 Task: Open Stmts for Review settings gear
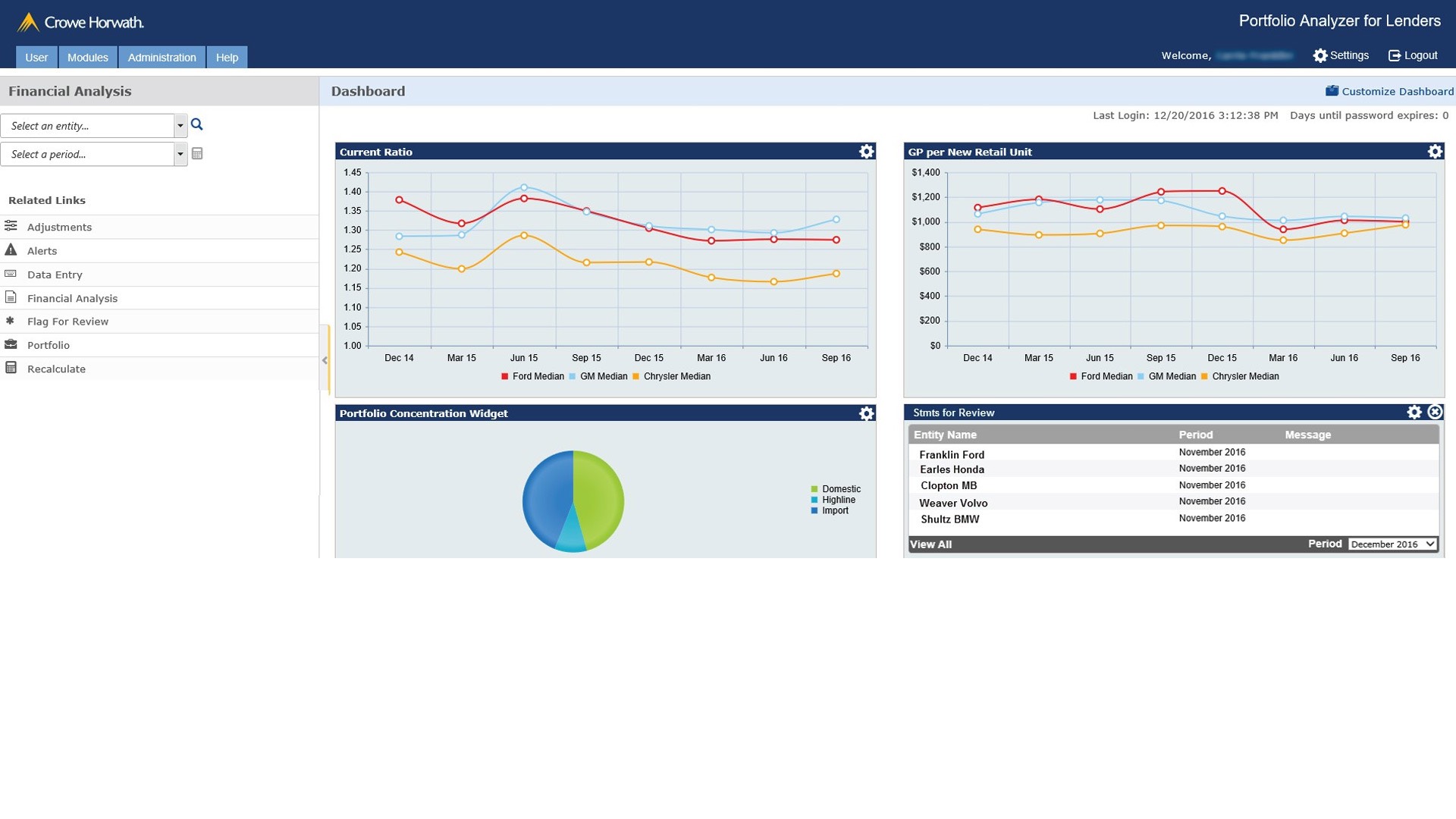(1414, 412)
